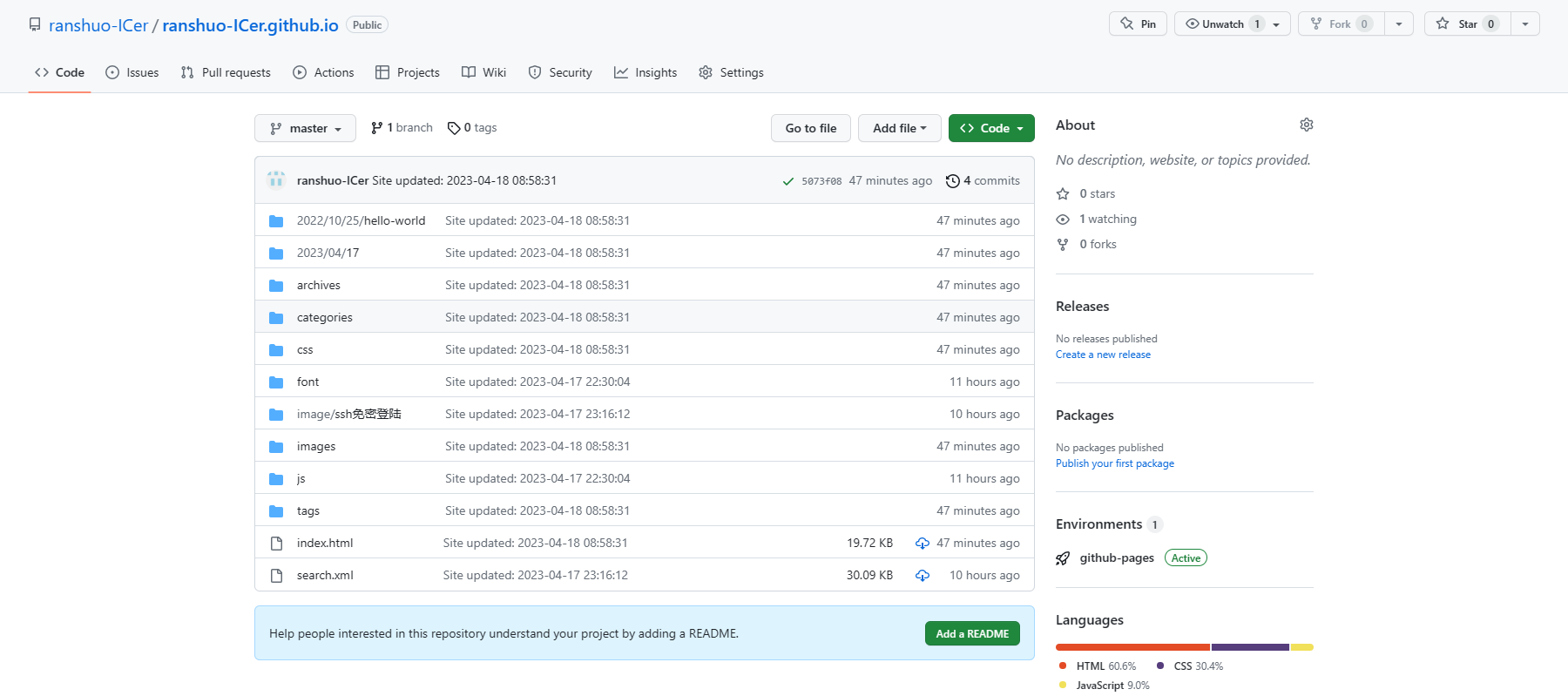Click the github-pages rocket icon
This screenshot has height=696, width=1568.
tap(1063, 558)
